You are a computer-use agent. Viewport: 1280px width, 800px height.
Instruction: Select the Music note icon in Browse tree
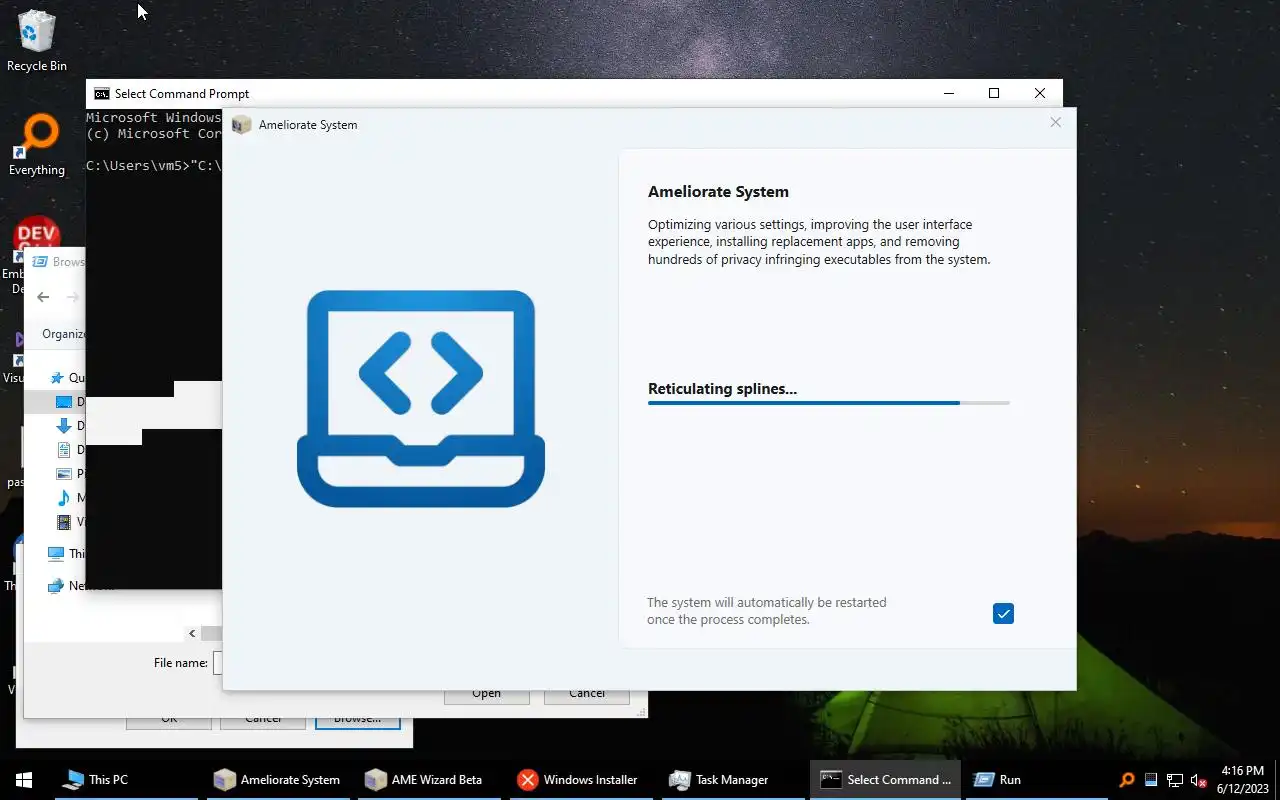(x=64, y=498)
